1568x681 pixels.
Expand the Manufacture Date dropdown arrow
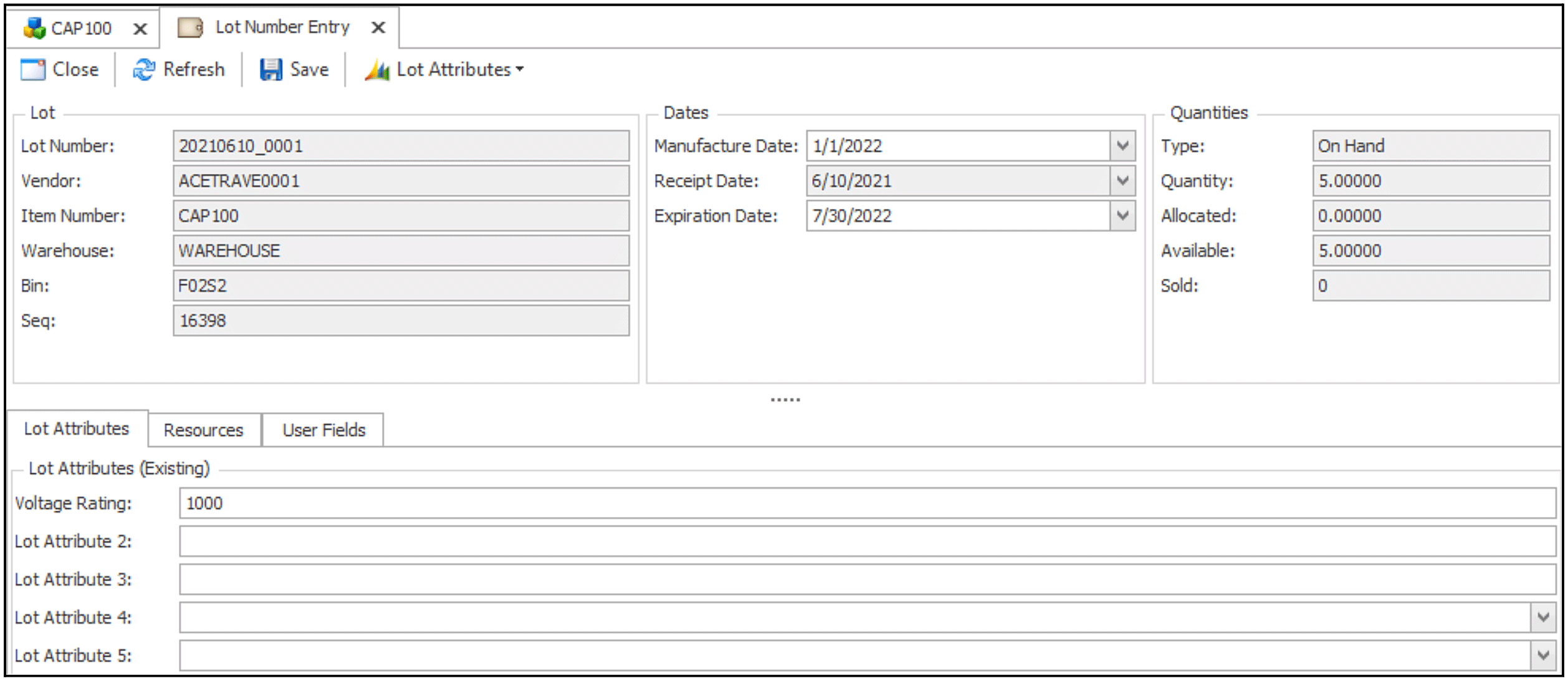coord(1122,146)
